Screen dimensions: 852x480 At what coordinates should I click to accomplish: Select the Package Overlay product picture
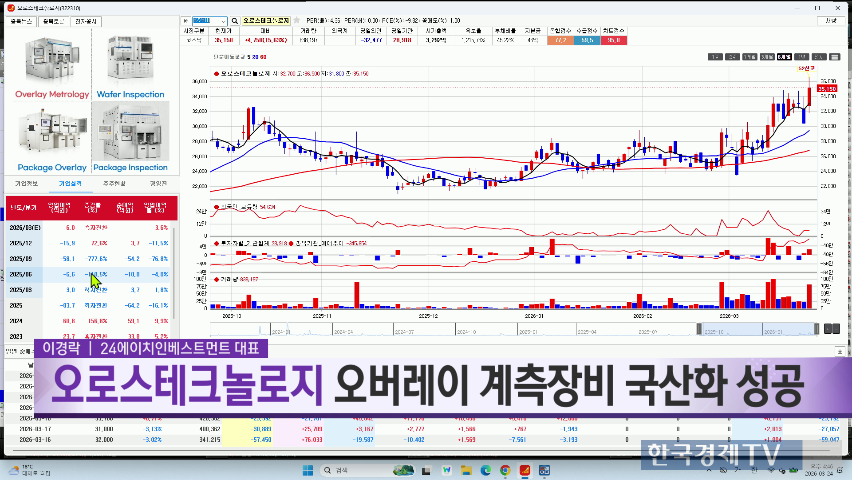50,137
